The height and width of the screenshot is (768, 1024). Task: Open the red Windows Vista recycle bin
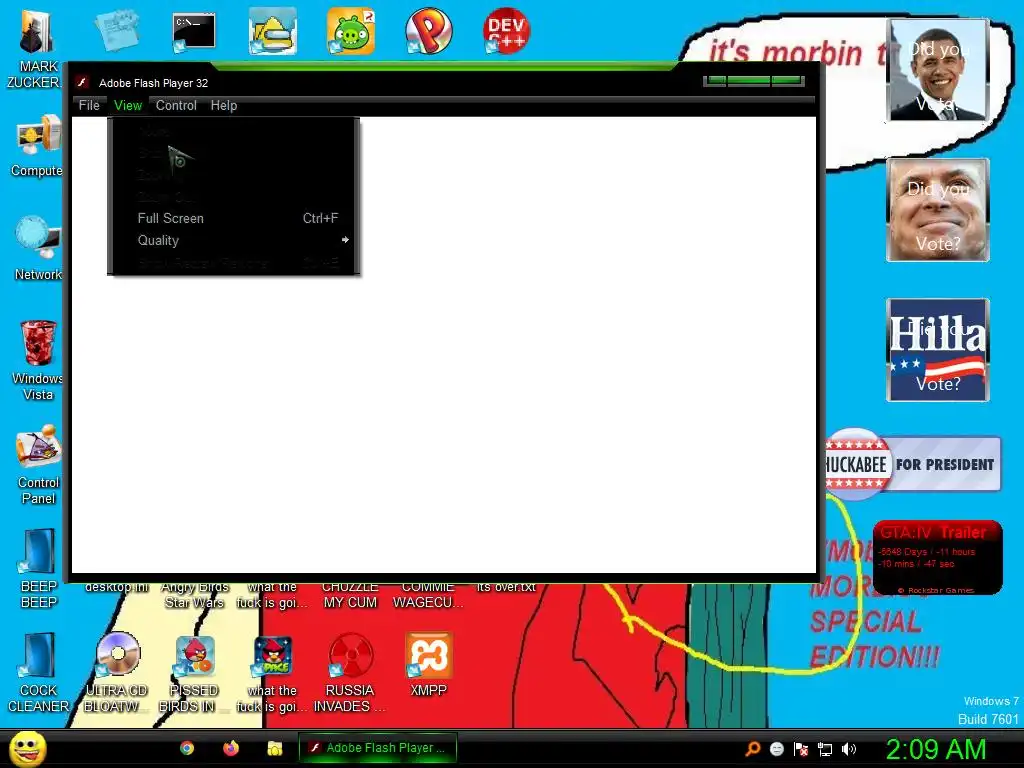coord(38,360)
